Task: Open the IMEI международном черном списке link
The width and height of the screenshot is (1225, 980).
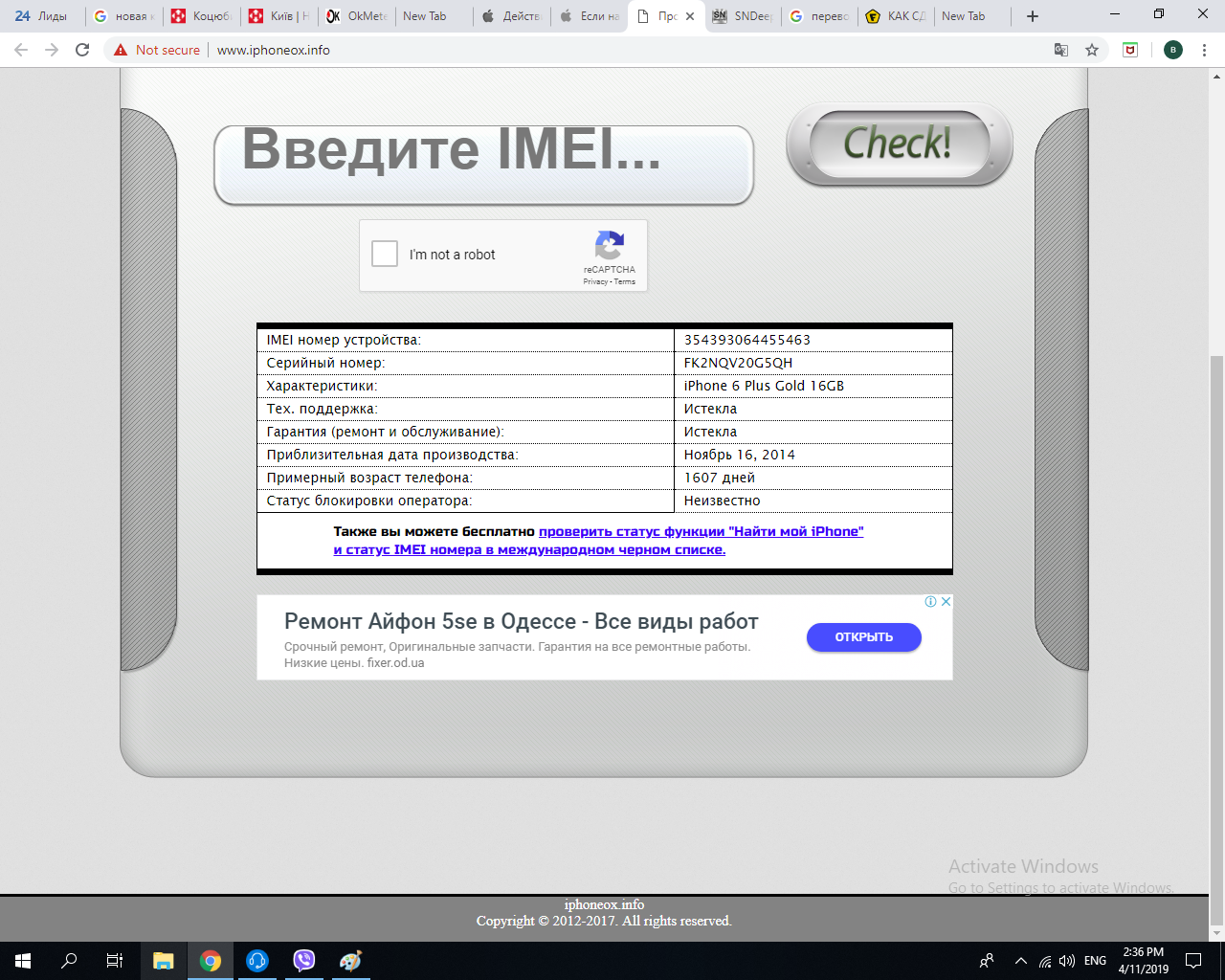Action: tap(529, 550)
